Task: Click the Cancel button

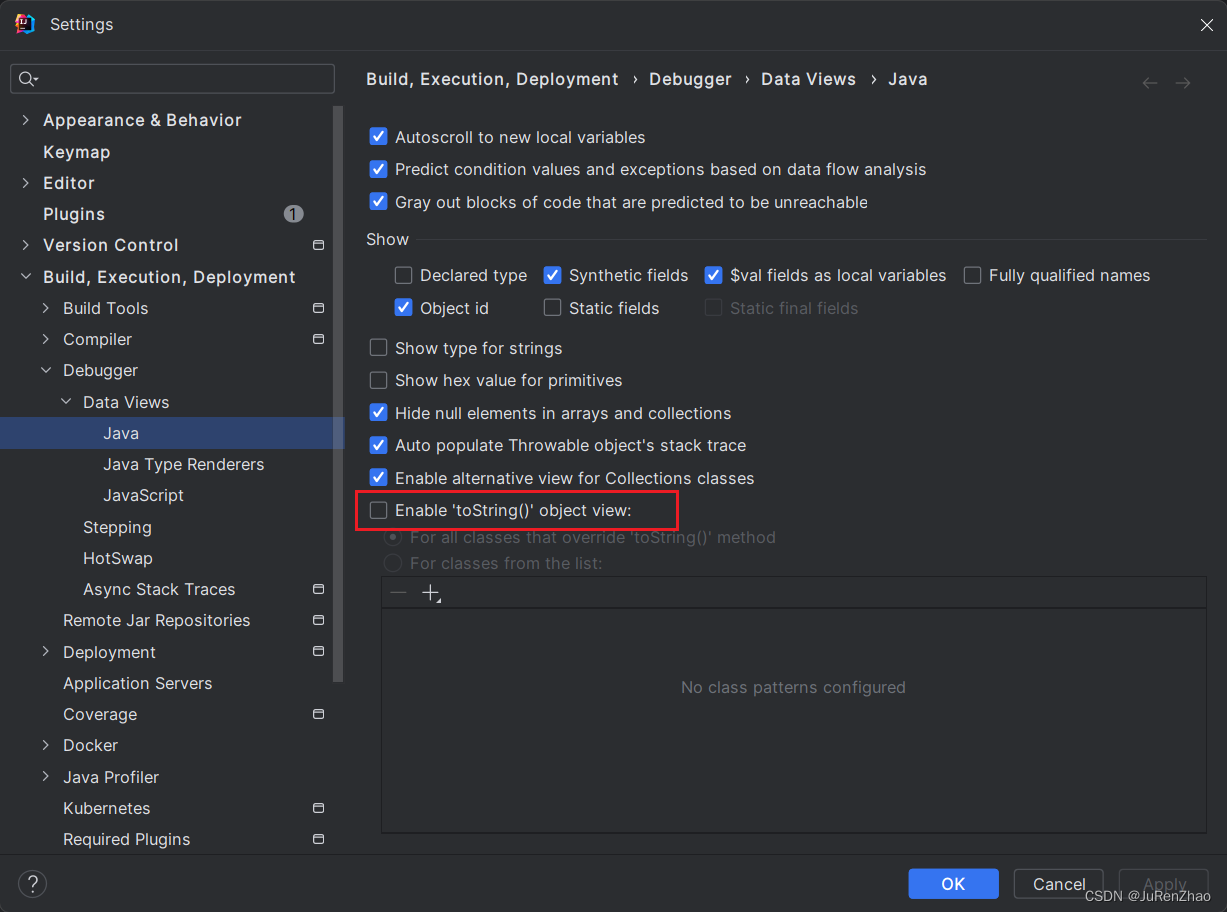Action: (x=1058, y=884)
